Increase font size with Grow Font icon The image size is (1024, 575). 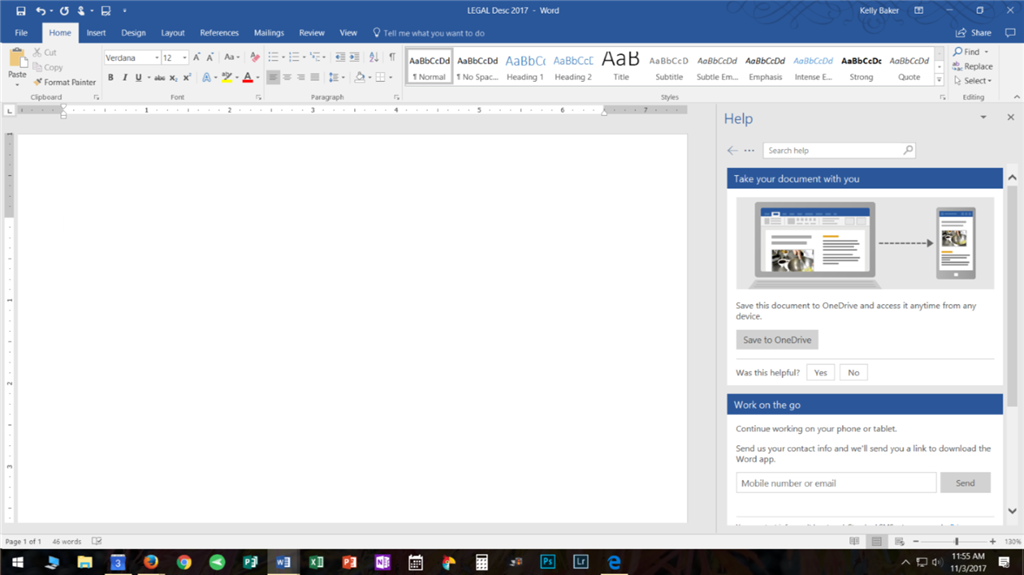(x=196, y=58)
